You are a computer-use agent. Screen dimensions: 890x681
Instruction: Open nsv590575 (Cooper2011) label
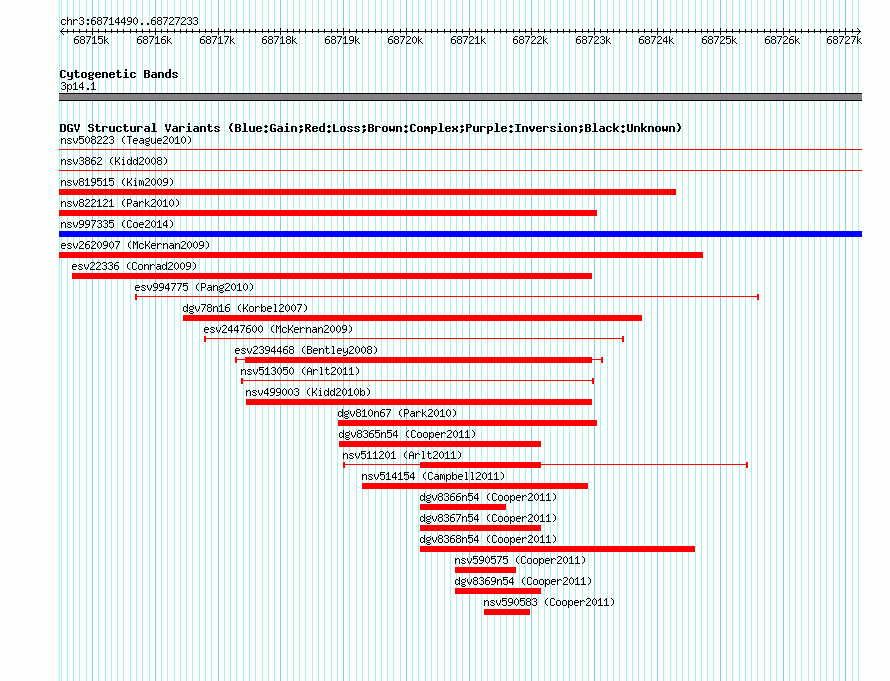point(520,560)
